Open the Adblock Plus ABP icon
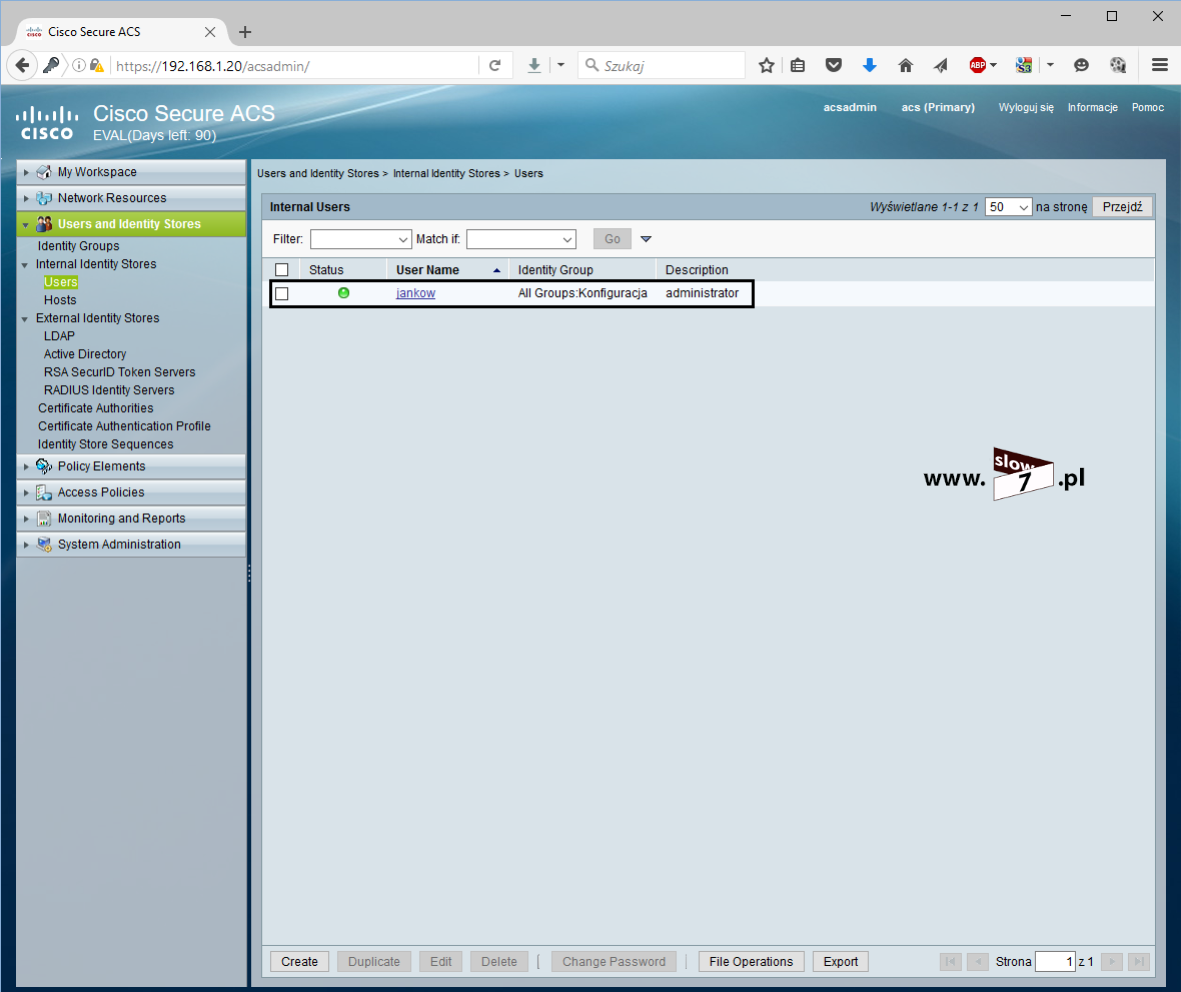 (x=978, y=66)
